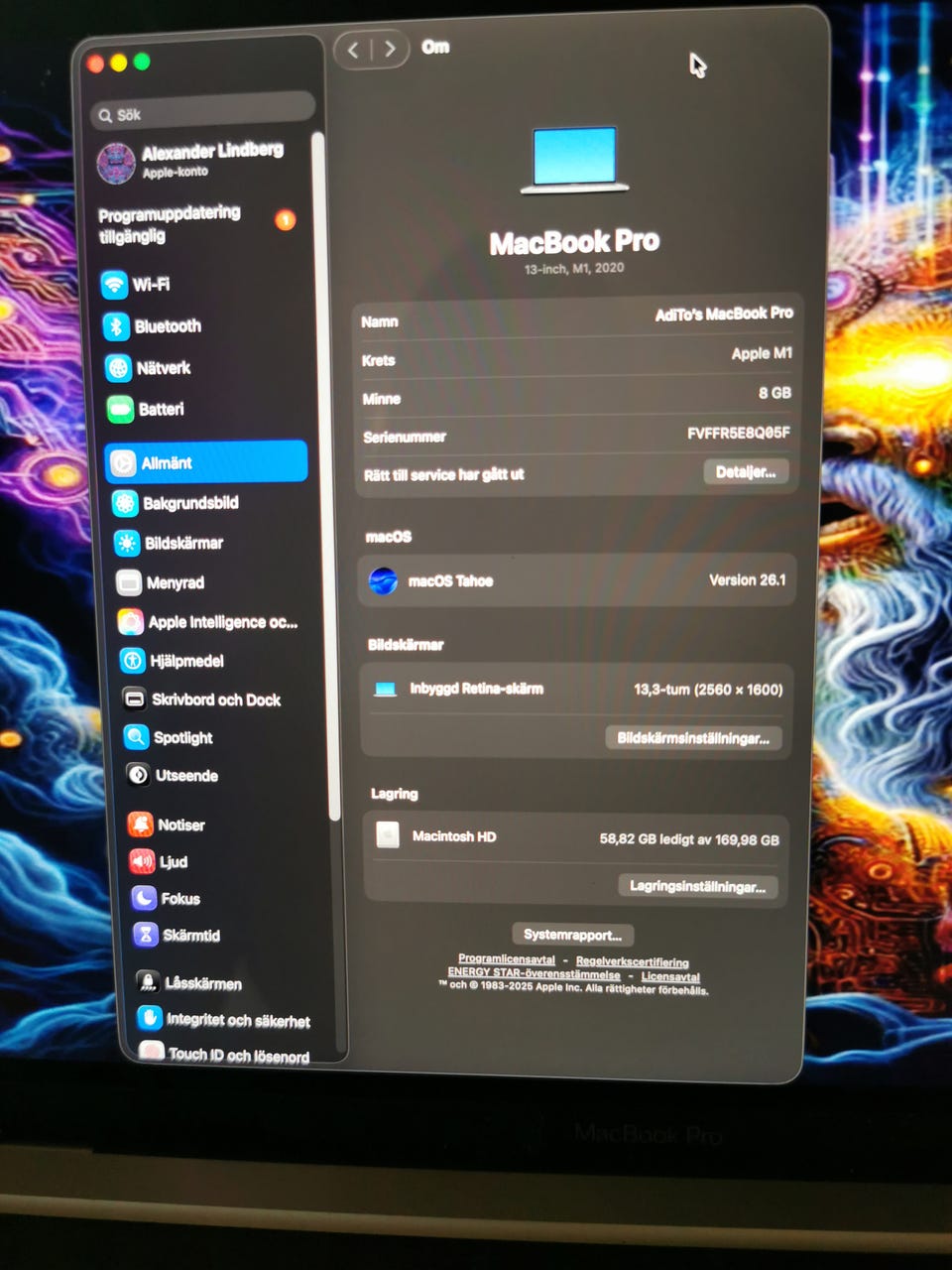The height and width of the screenshot is (1270, 952).
Task: Select the Notiser label in sidebar
Action: (x=181, y=825)
